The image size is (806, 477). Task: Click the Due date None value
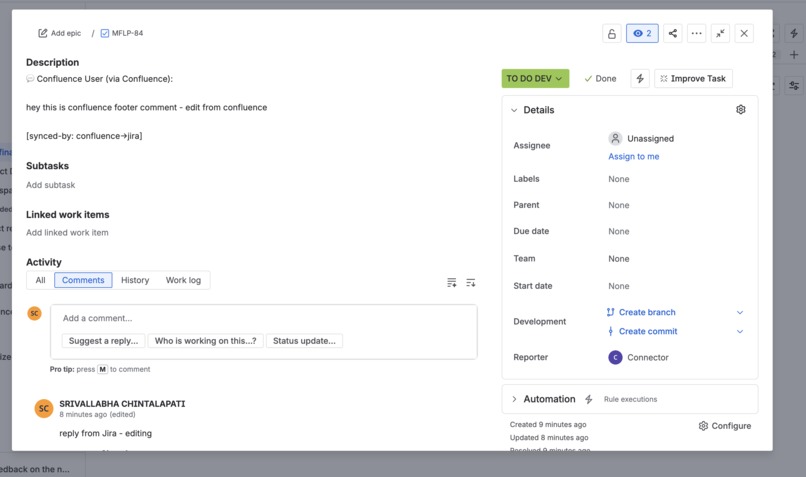coord(618,231)
